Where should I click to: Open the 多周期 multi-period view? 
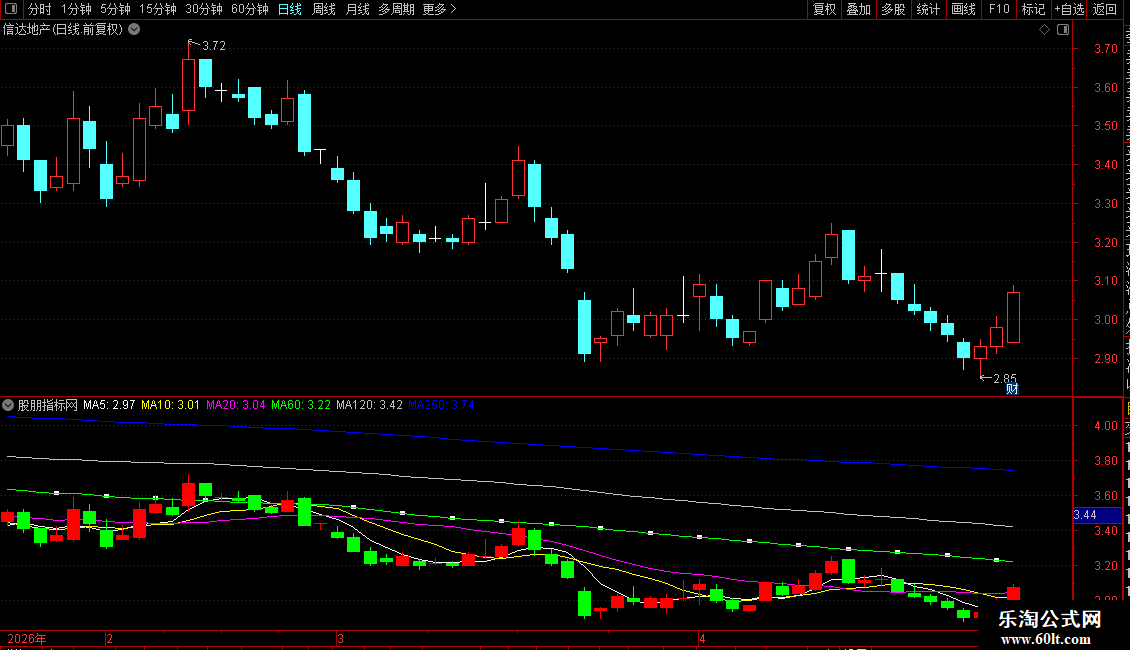tap(396, 9)
